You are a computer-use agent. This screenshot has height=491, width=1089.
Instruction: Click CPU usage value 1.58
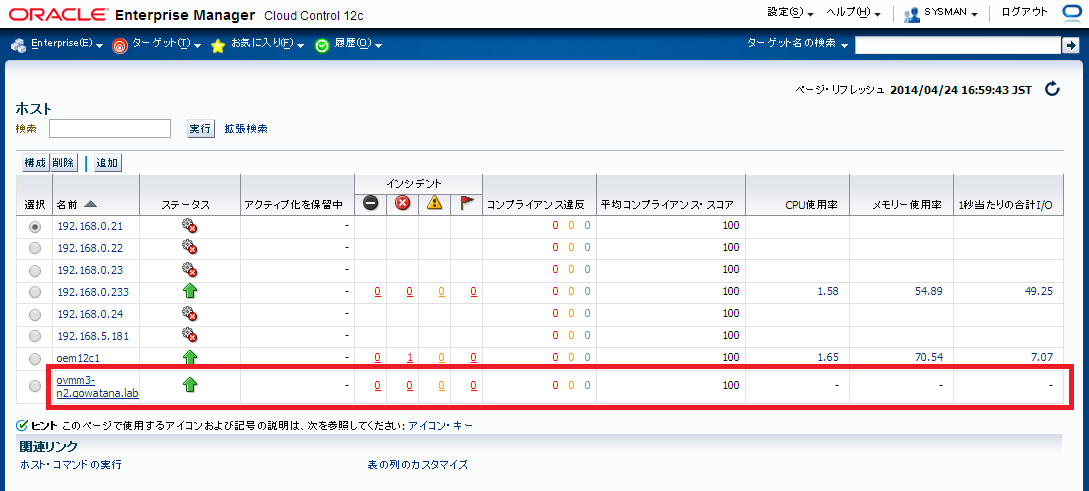(827, 292)
